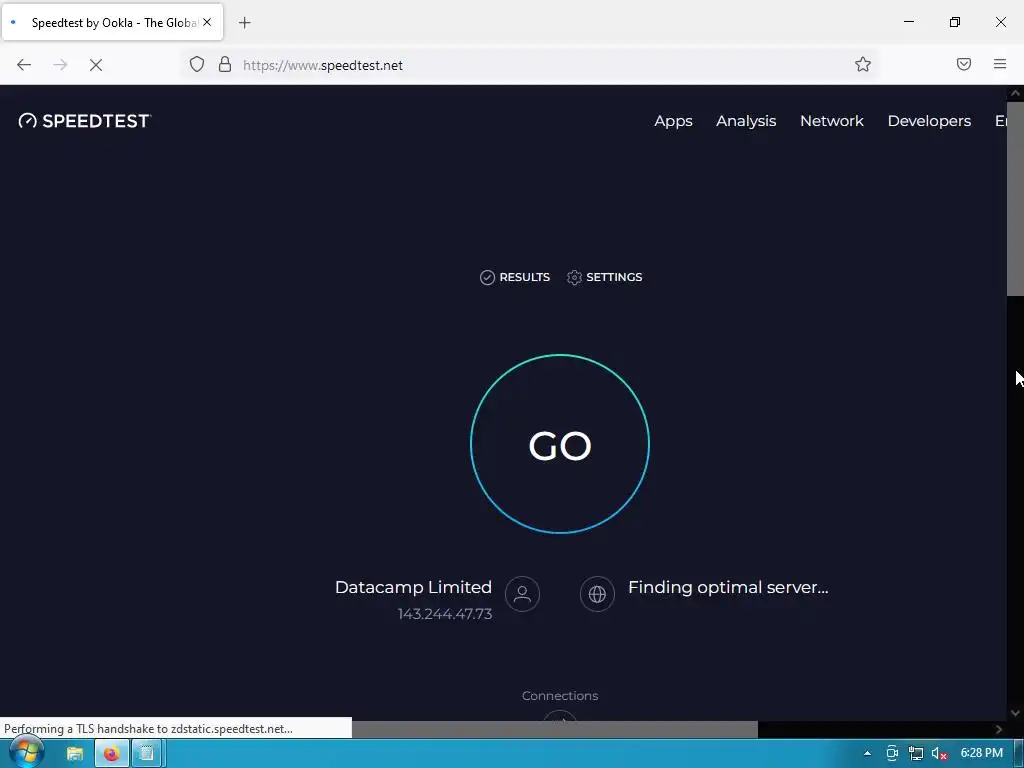Click the Finding optimal server text
The width and height of the screenshot is (1024, 768).
tap(728, 587)
